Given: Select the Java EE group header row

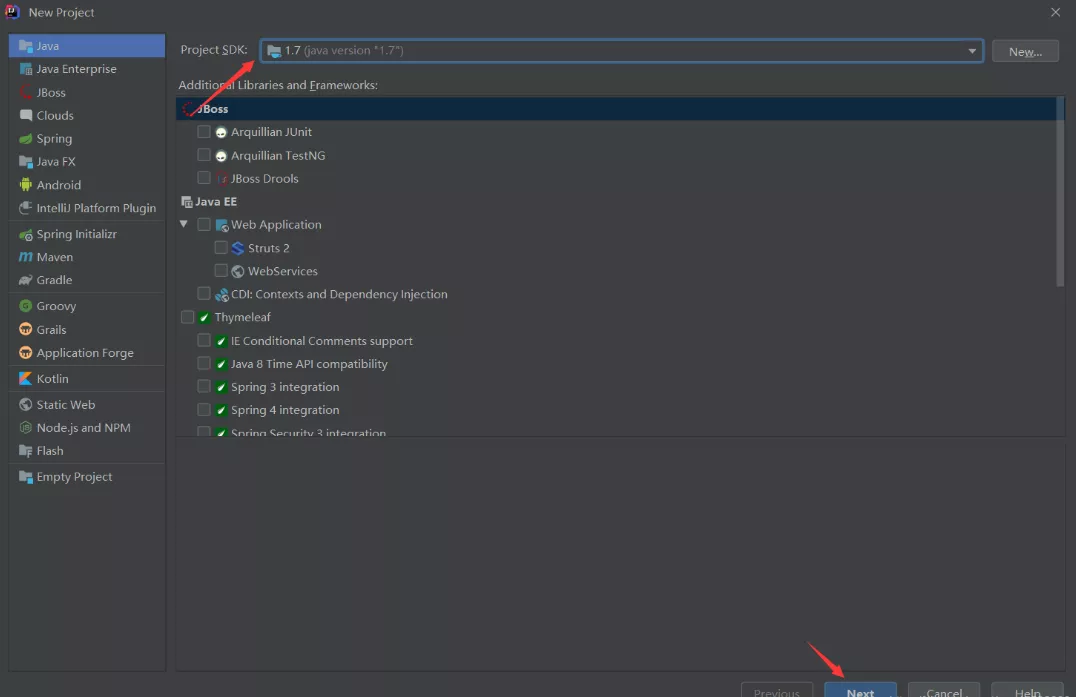Looking at the screenshot, I should 616,202.
